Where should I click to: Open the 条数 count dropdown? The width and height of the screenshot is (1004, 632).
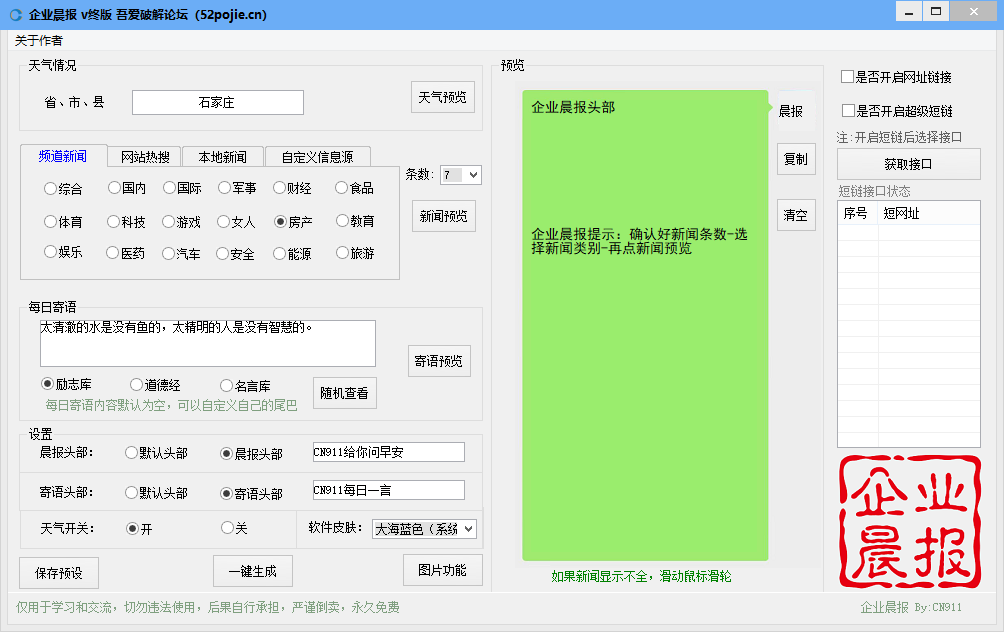coord(460,174)
